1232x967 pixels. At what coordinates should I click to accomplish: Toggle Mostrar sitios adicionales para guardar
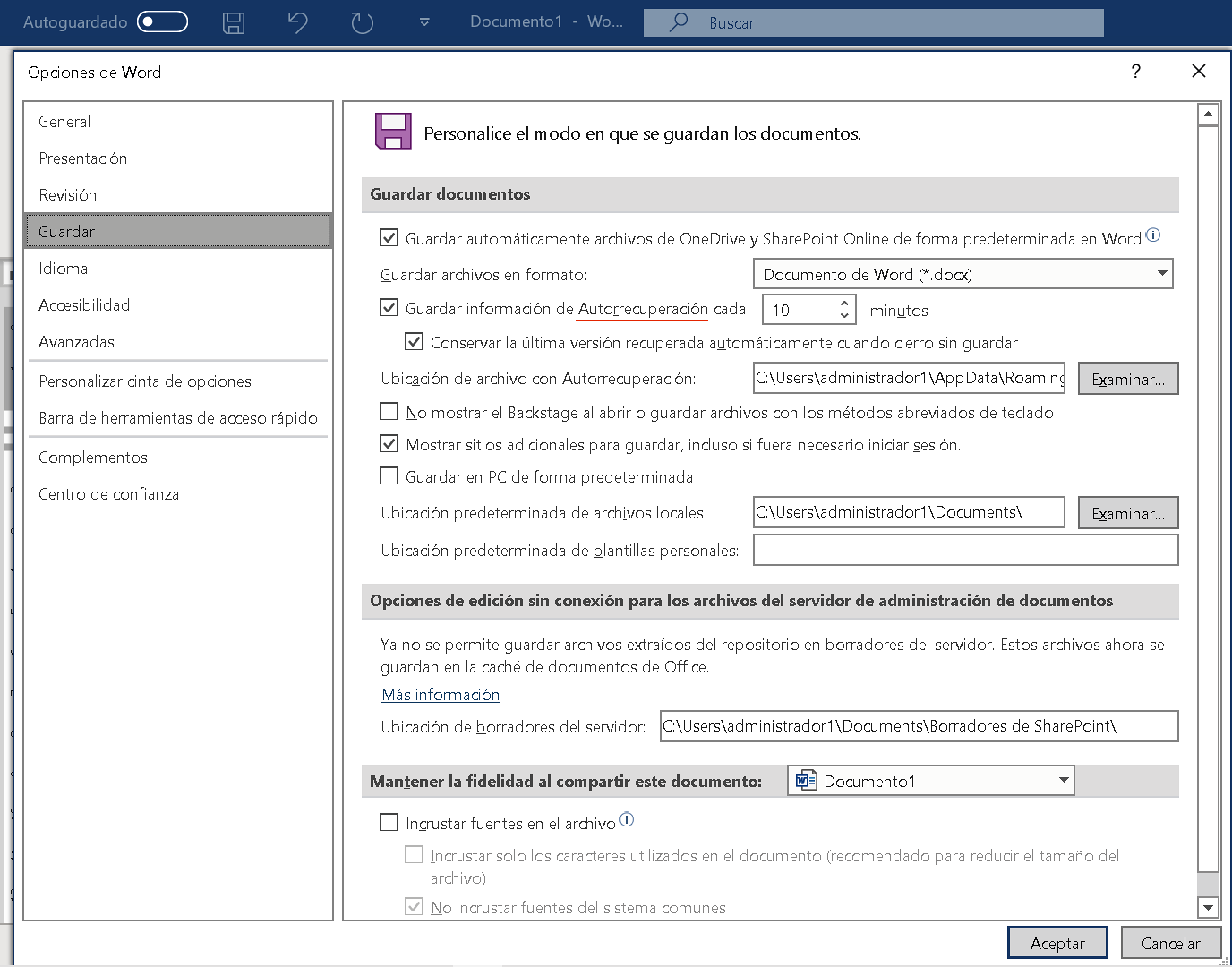click(389, 443)
